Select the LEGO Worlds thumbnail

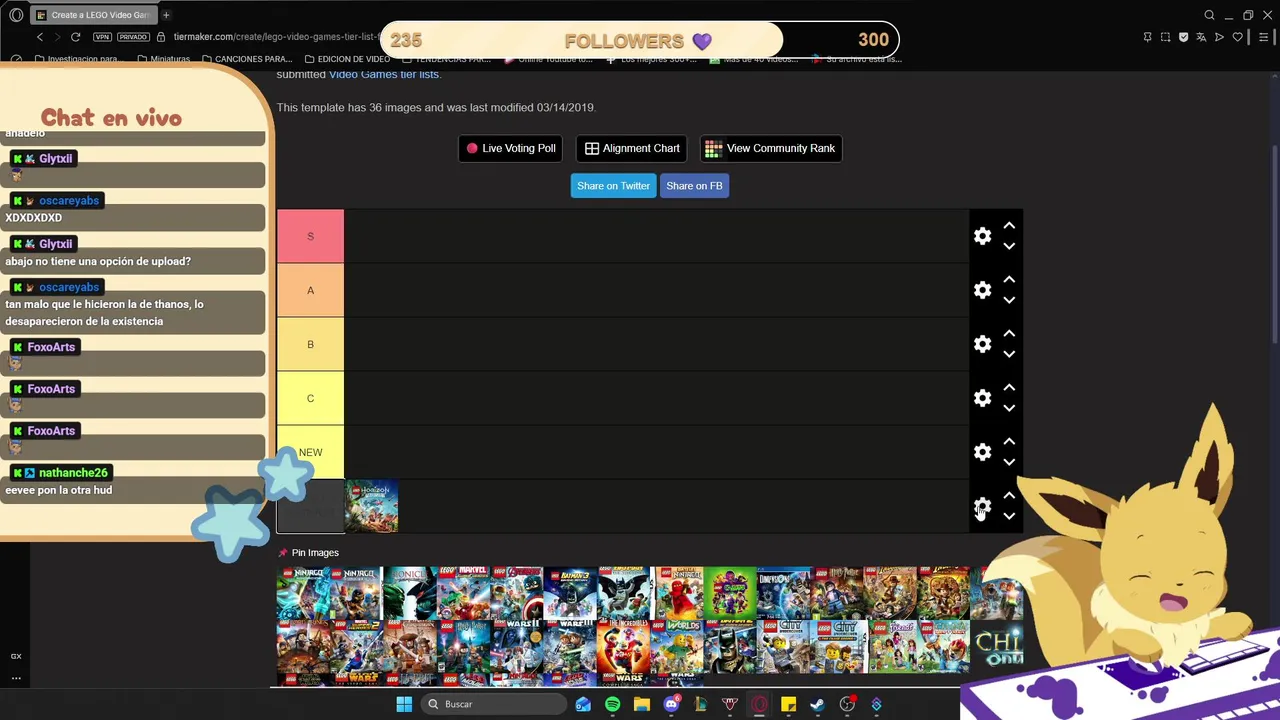(x=677, y=647)
